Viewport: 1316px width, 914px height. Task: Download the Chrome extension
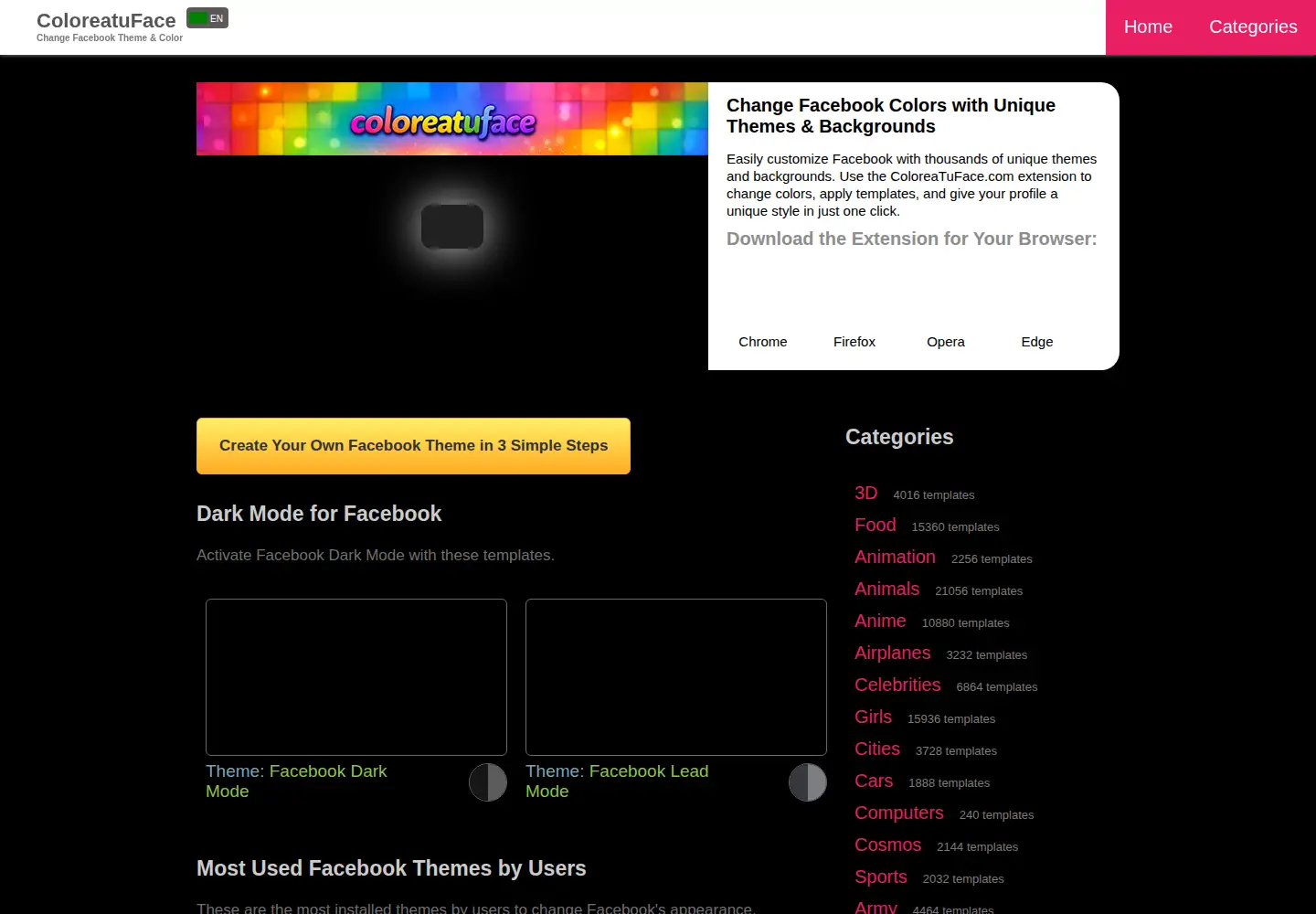[x=763, y=341]
